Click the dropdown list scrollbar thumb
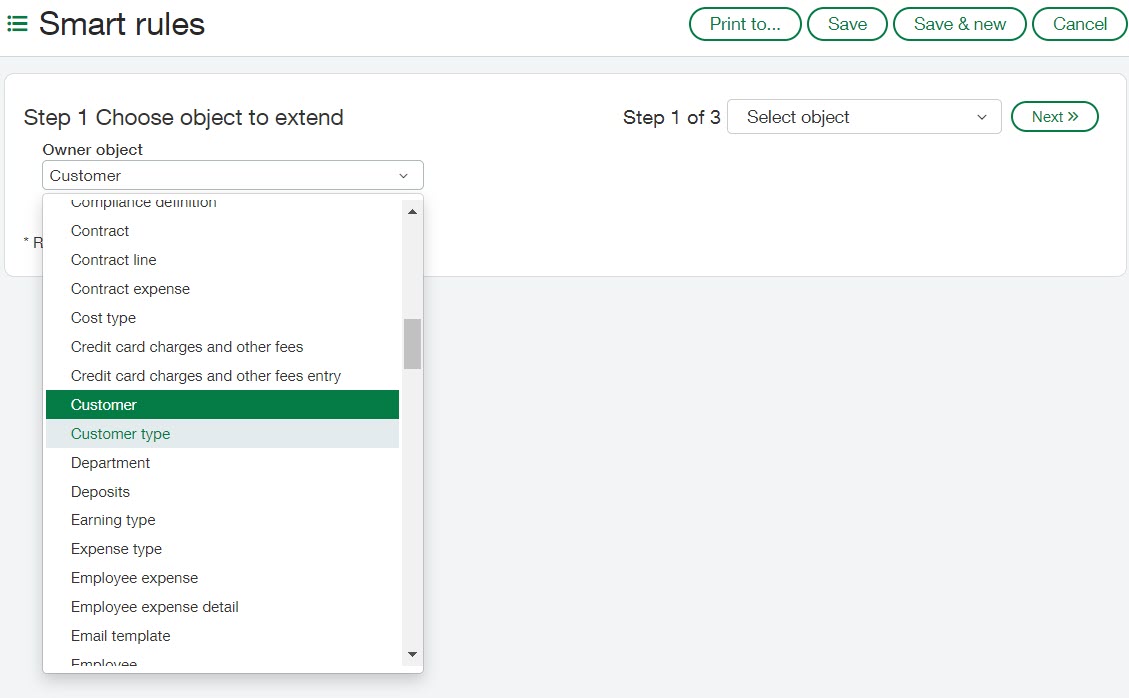Viewport: 1129px width, 698px height. click(412, 344)
